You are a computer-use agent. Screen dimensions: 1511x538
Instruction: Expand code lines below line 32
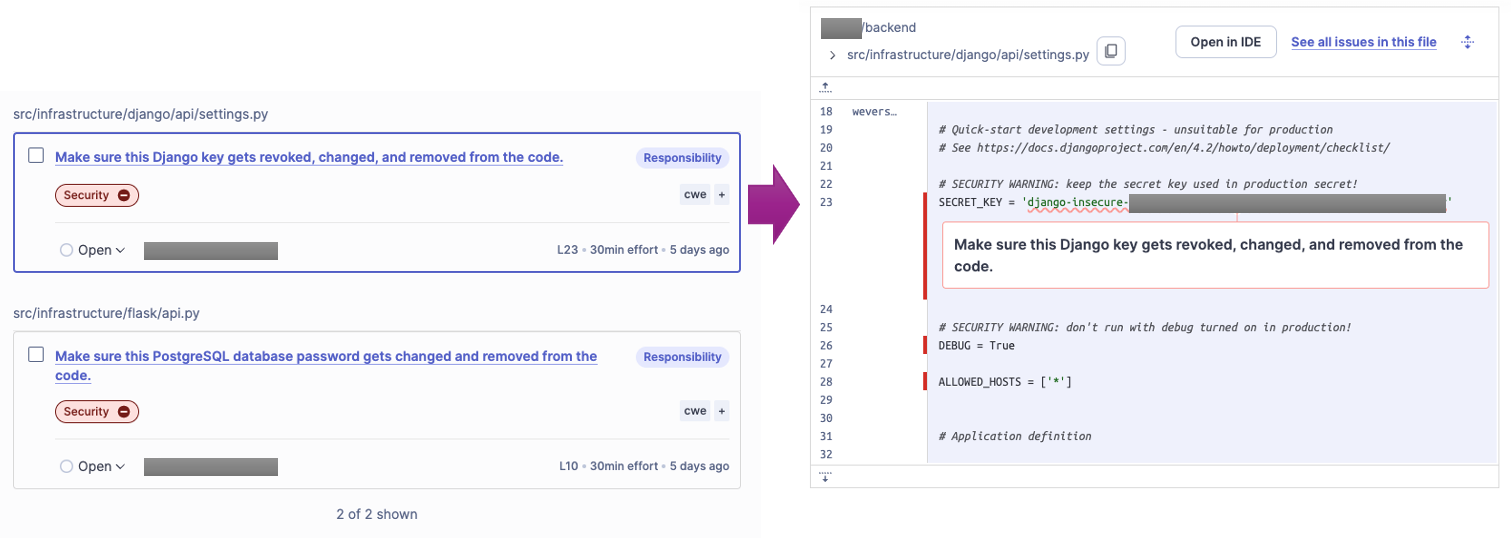click(826, 477)
